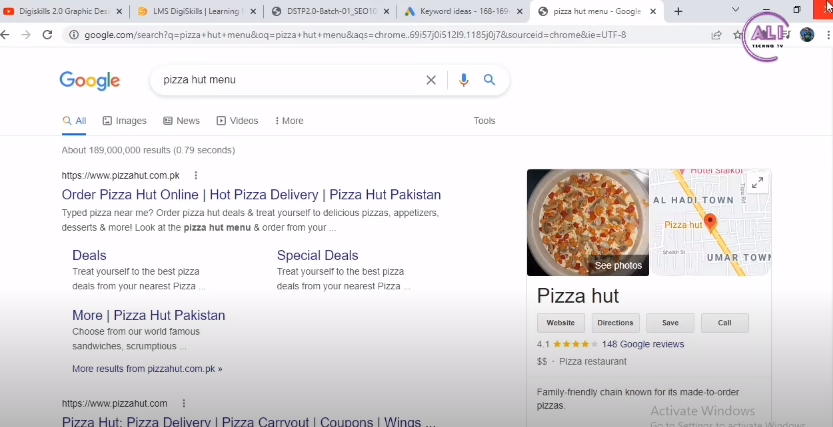Click the Website button for Pizza hut
Viewport: 833px width, 427px height.
pyautogui.click(x=560, y=323)
